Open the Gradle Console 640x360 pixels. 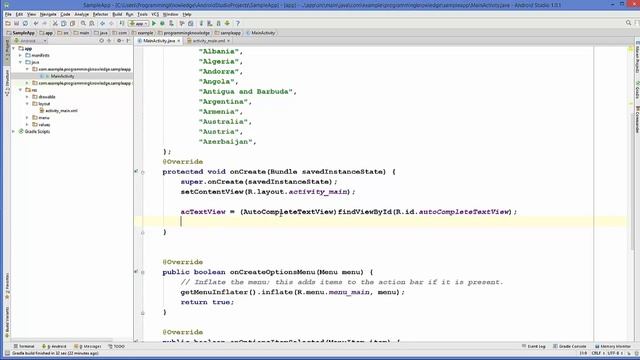pyautogui.click(x=569, y=347)
